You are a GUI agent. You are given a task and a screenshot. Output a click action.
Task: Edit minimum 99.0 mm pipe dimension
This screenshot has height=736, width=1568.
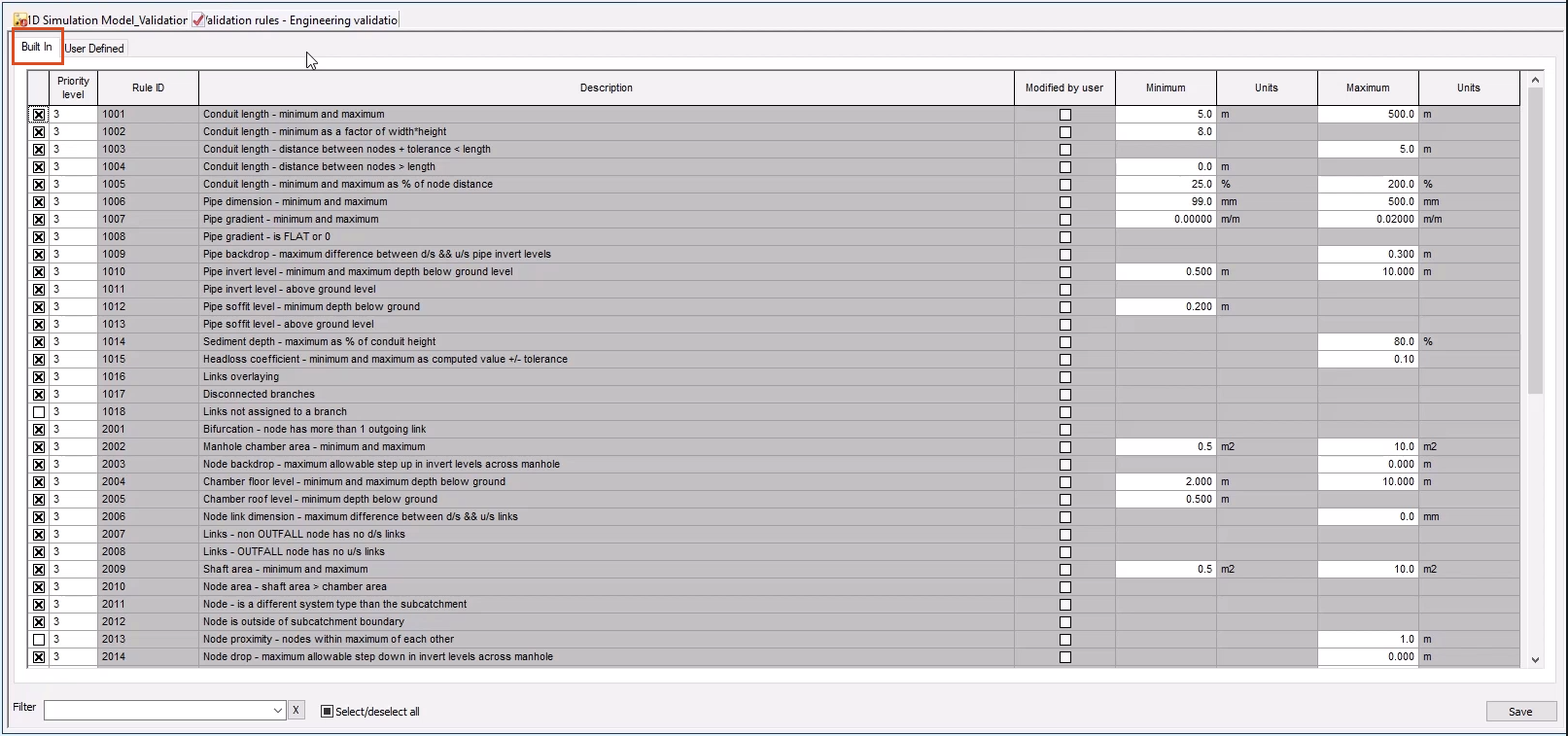click(x=1166, y=201)
